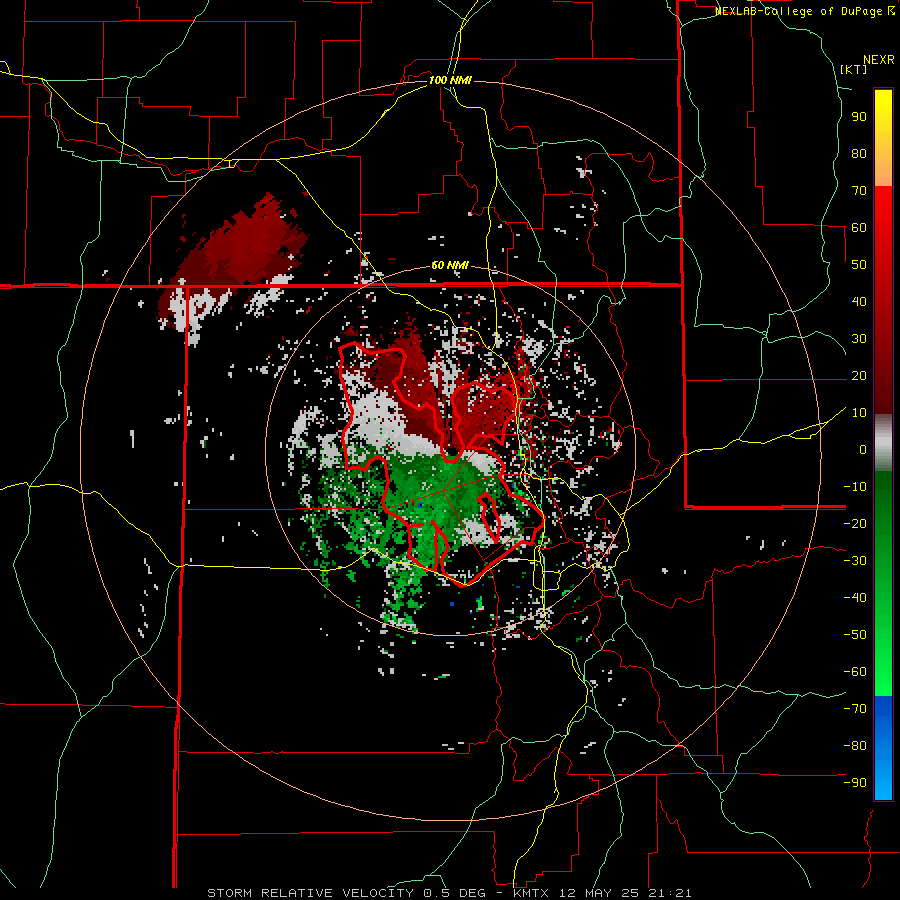This screenshot has height=900, width=900.
Task: Click the -60 value on velocity scale
Action: pyautogui.click(x=855, y=672)
